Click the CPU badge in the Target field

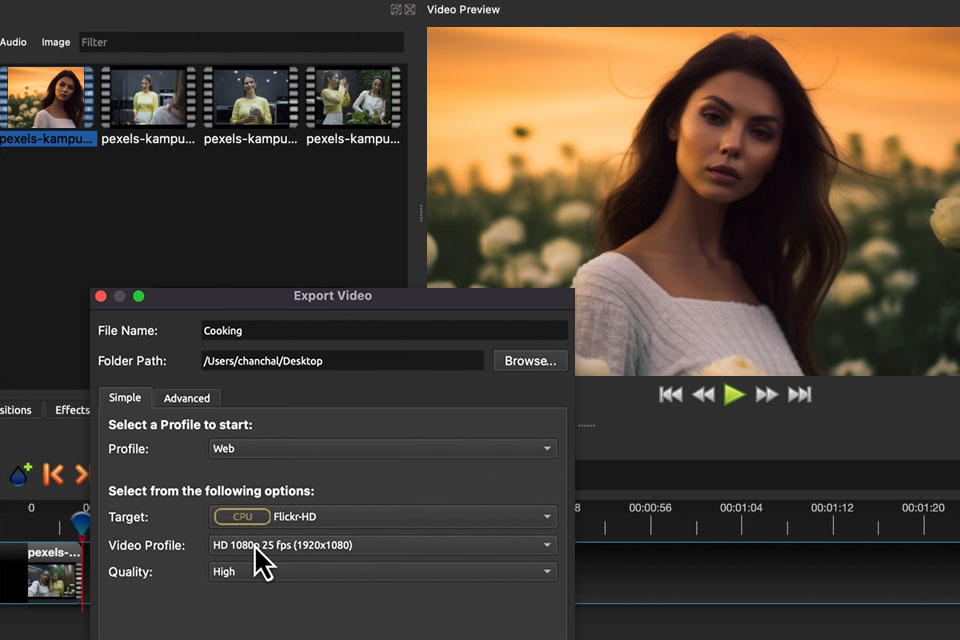tap(242, 516)
